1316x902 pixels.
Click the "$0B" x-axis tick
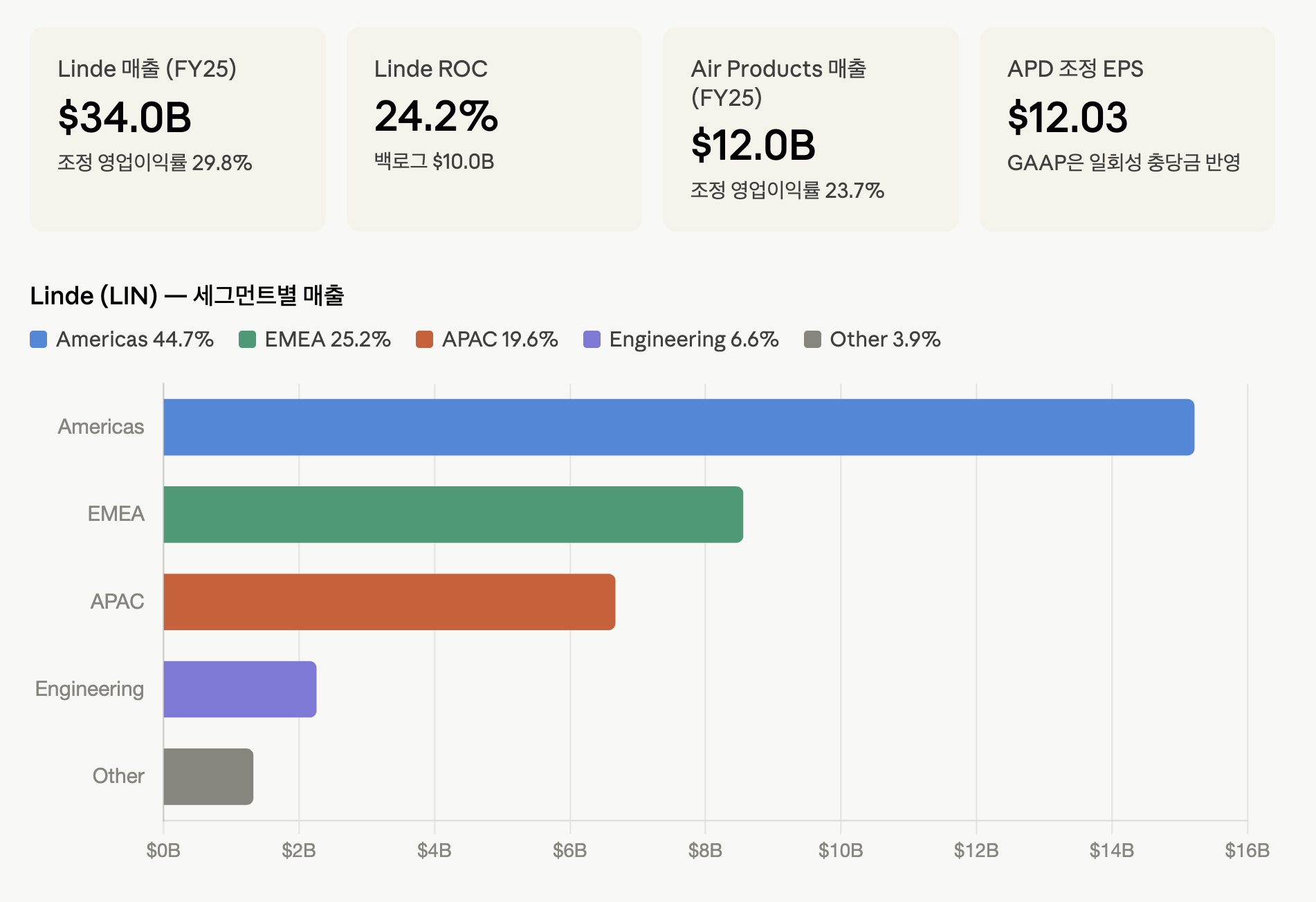pos(163,850)
